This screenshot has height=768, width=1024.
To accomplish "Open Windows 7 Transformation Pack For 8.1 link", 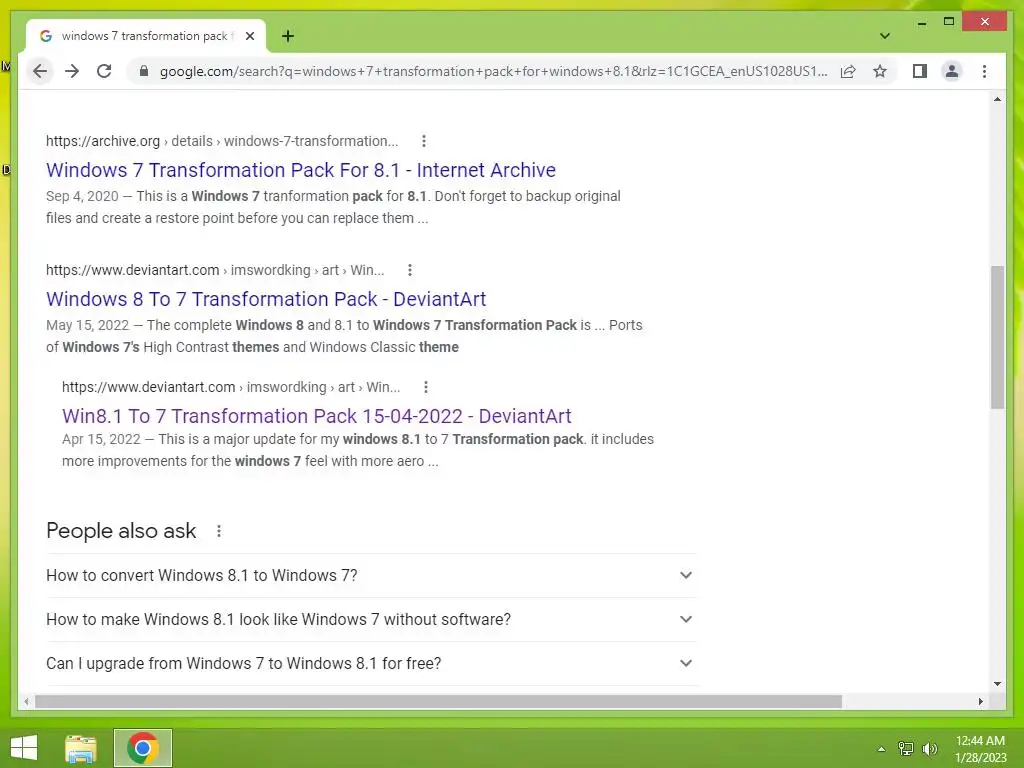I will [301, 170].
